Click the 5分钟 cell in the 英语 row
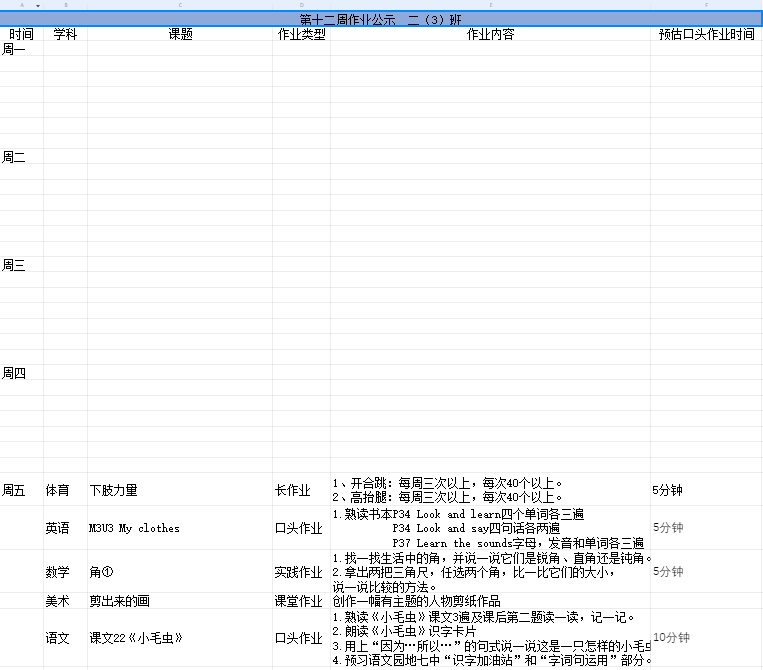This screenshot has width=763, height=670. pyautogui.click(x=707, y=528)
